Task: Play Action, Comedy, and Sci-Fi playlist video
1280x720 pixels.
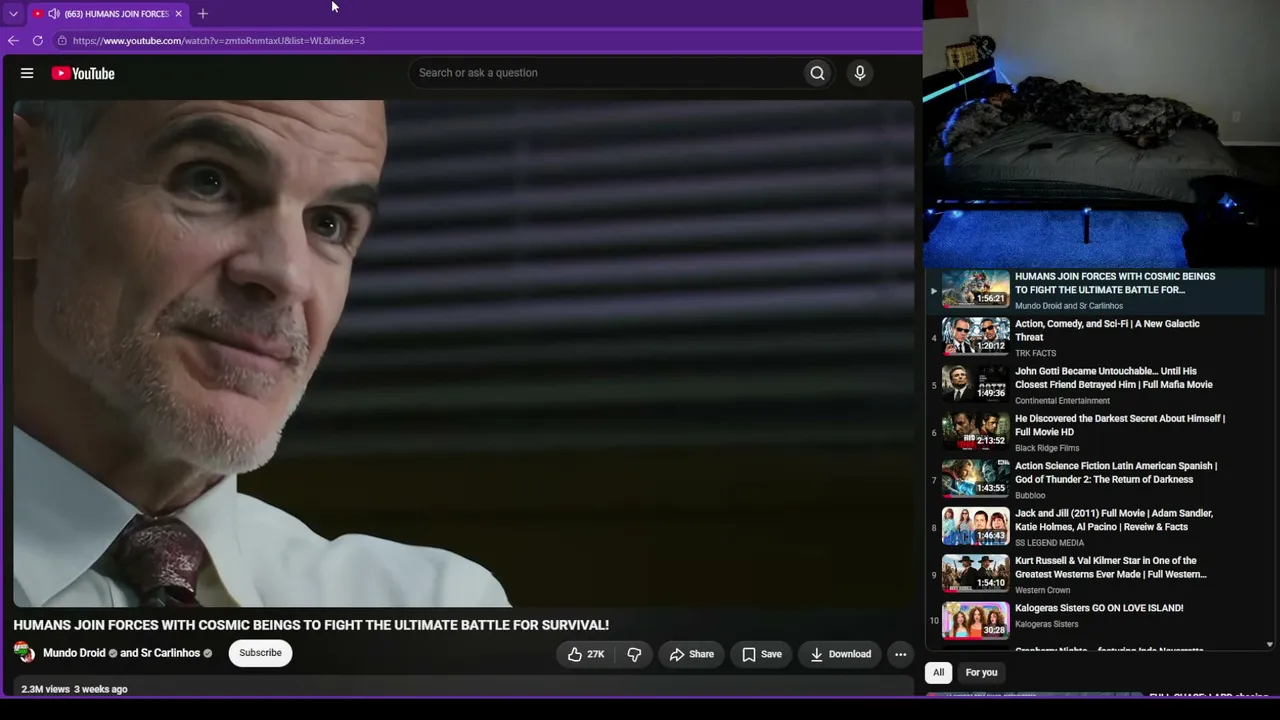Action: (x=1107, y=330)
